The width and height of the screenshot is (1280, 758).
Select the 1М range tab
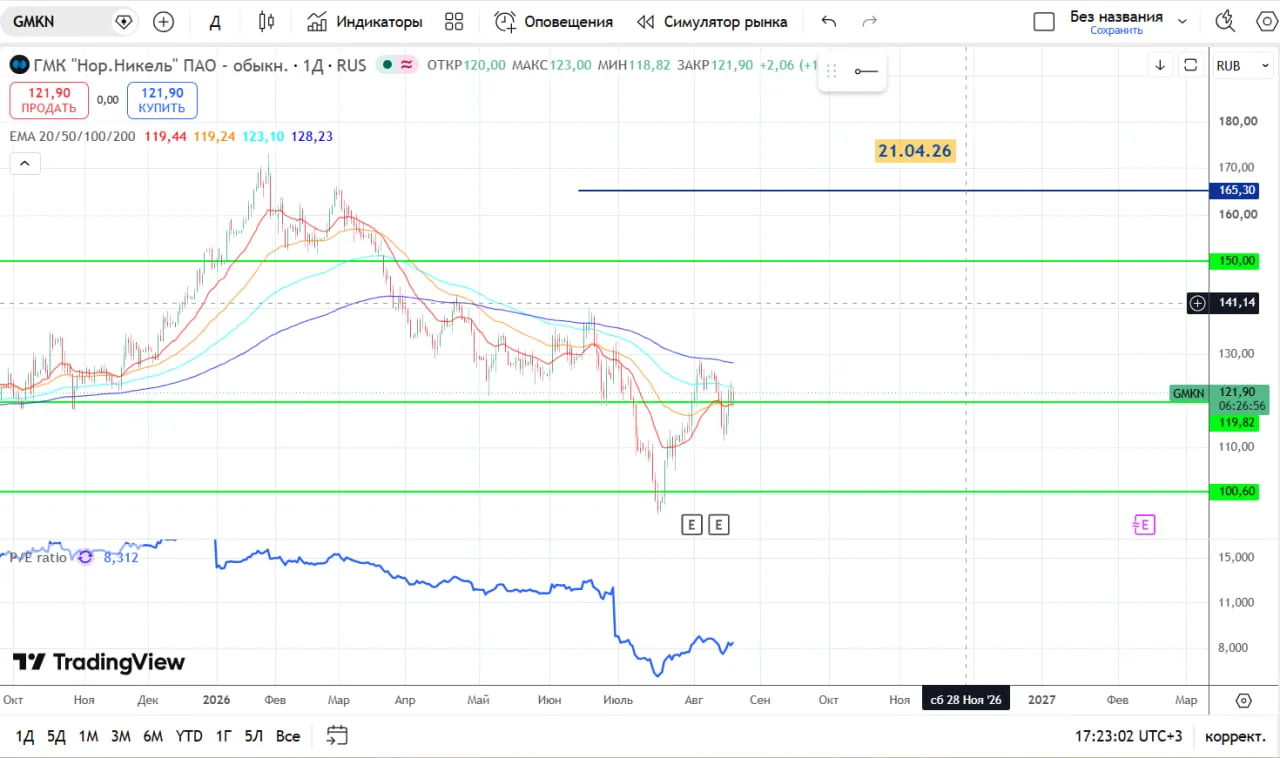[x=88, y=736]
